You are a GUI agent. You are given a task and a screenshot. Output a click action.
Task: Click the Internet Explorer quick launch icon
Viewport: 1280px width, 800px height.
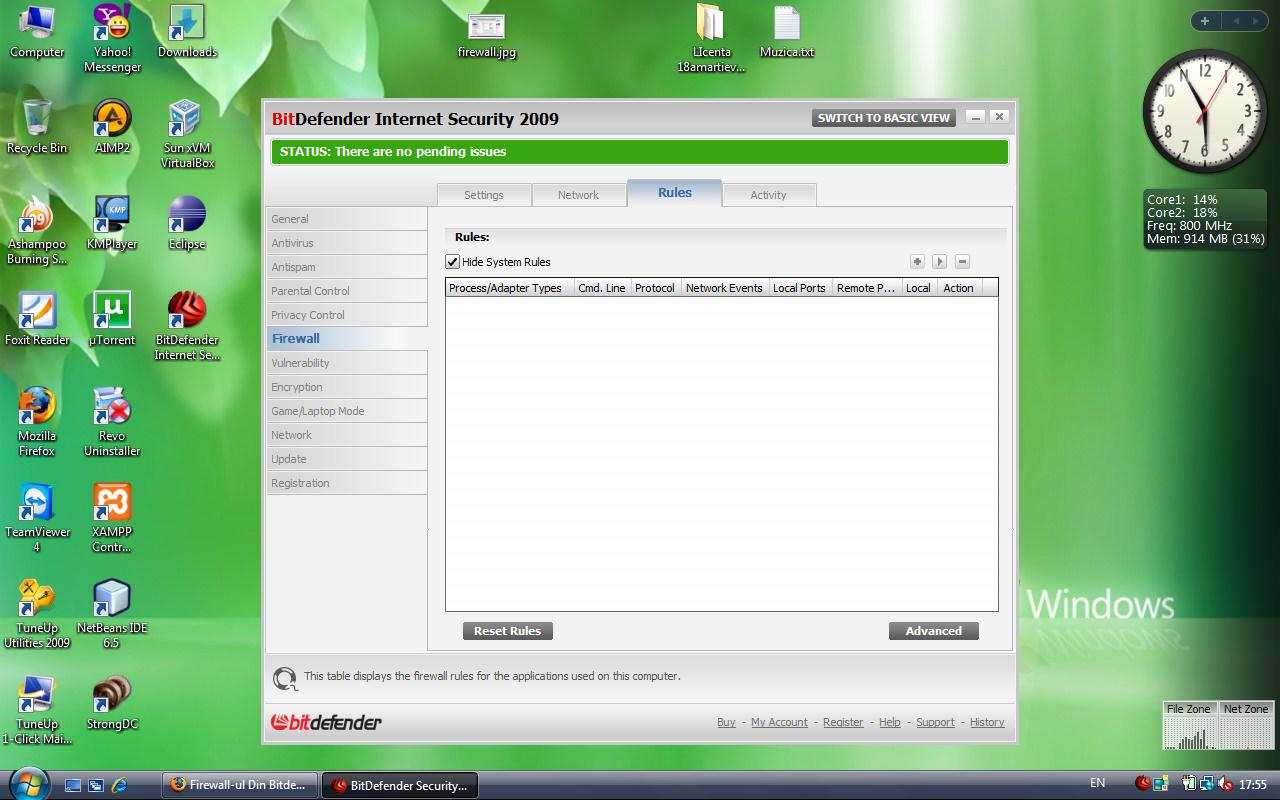[120, 785]
